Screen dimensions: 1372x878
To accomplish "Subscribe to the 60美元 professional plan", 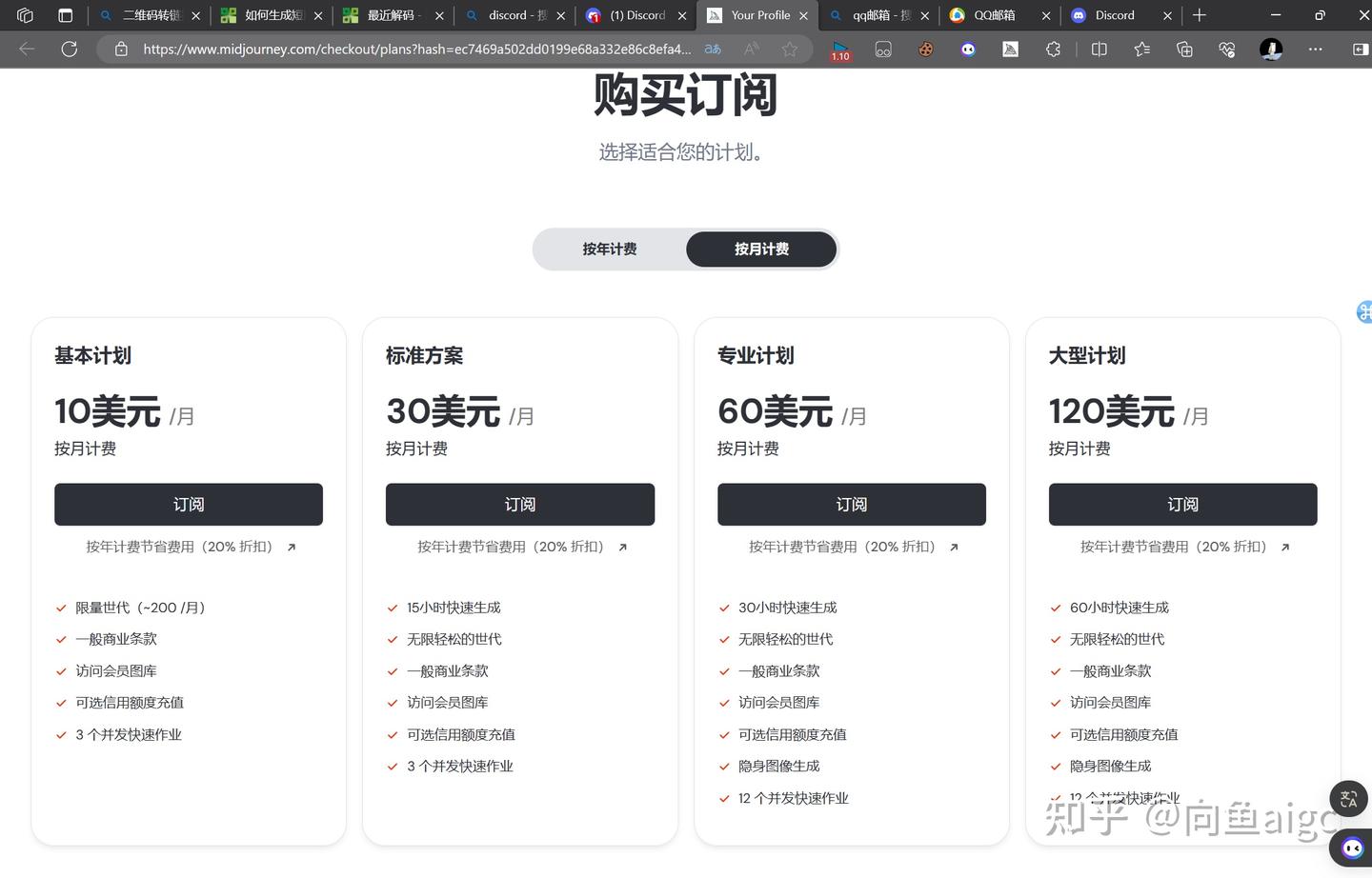I will [x=852, y=505].
